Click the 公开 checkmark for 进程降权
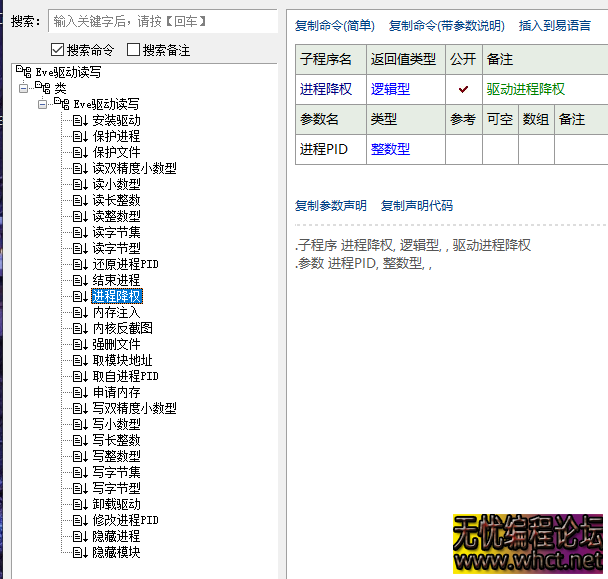This screenshot has width=608, height=579. pos(463,89)
